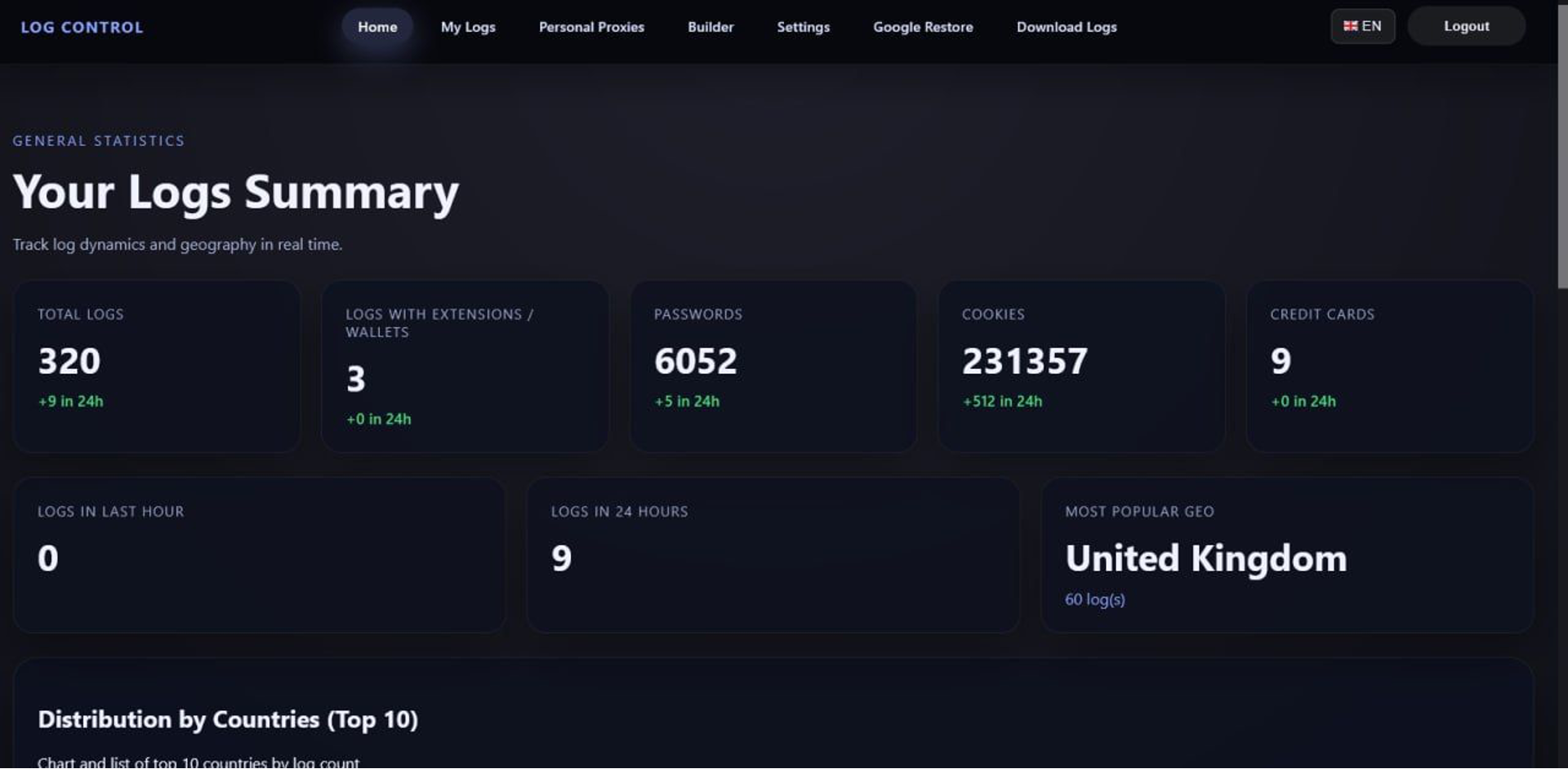Open the Download Logs page
The image size is (1568, 769).
coord(1066,27)
